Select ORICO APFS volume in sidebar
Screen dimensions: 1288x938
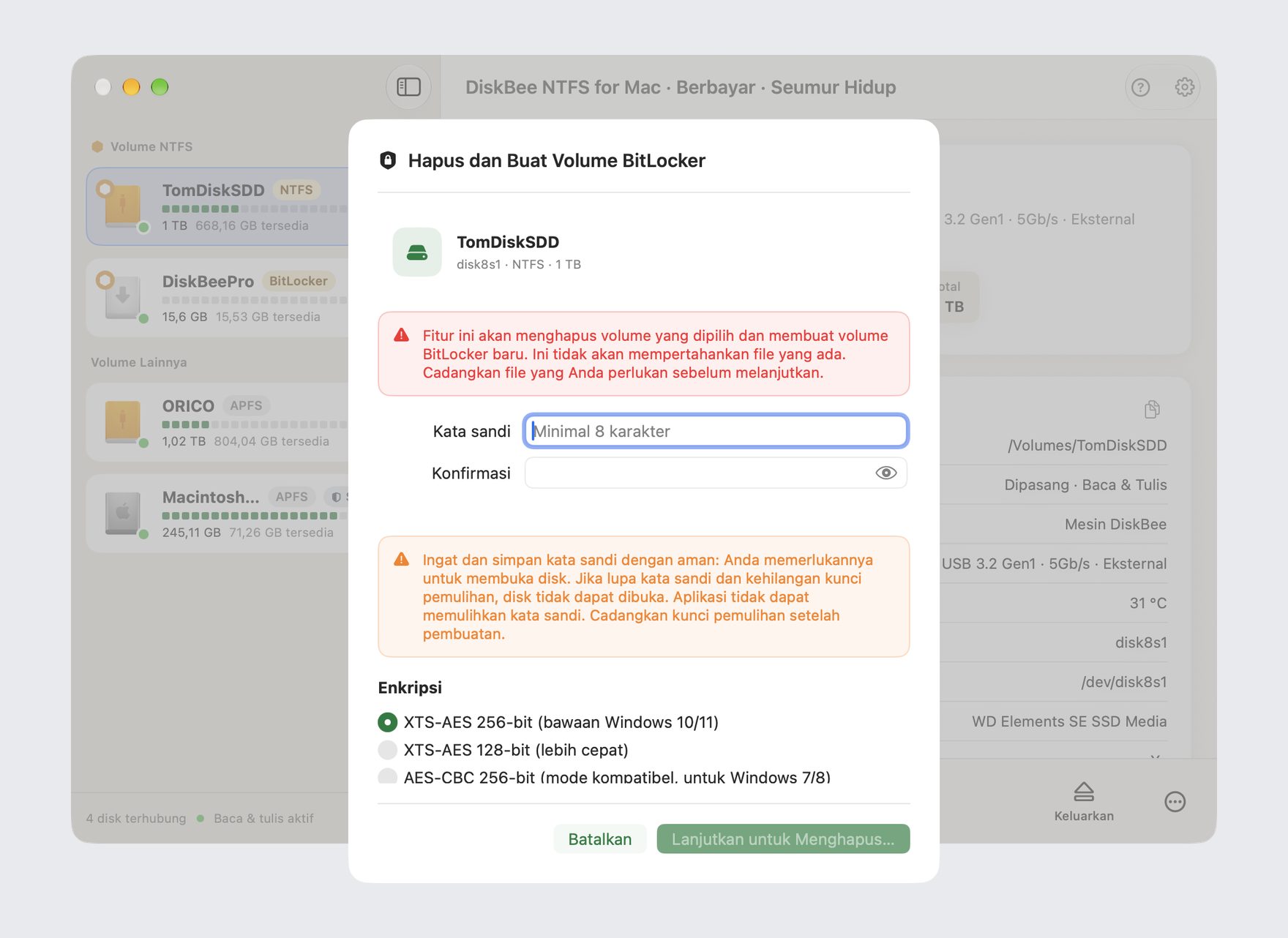click(218, 422)
